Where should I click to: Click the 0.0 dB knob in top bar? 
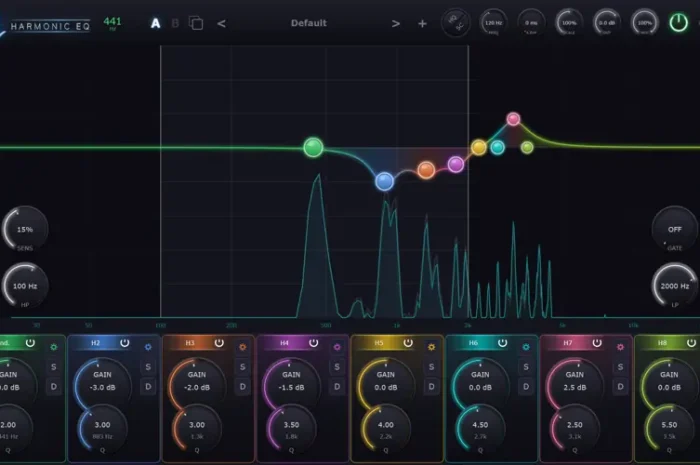(x=607, y=22)
